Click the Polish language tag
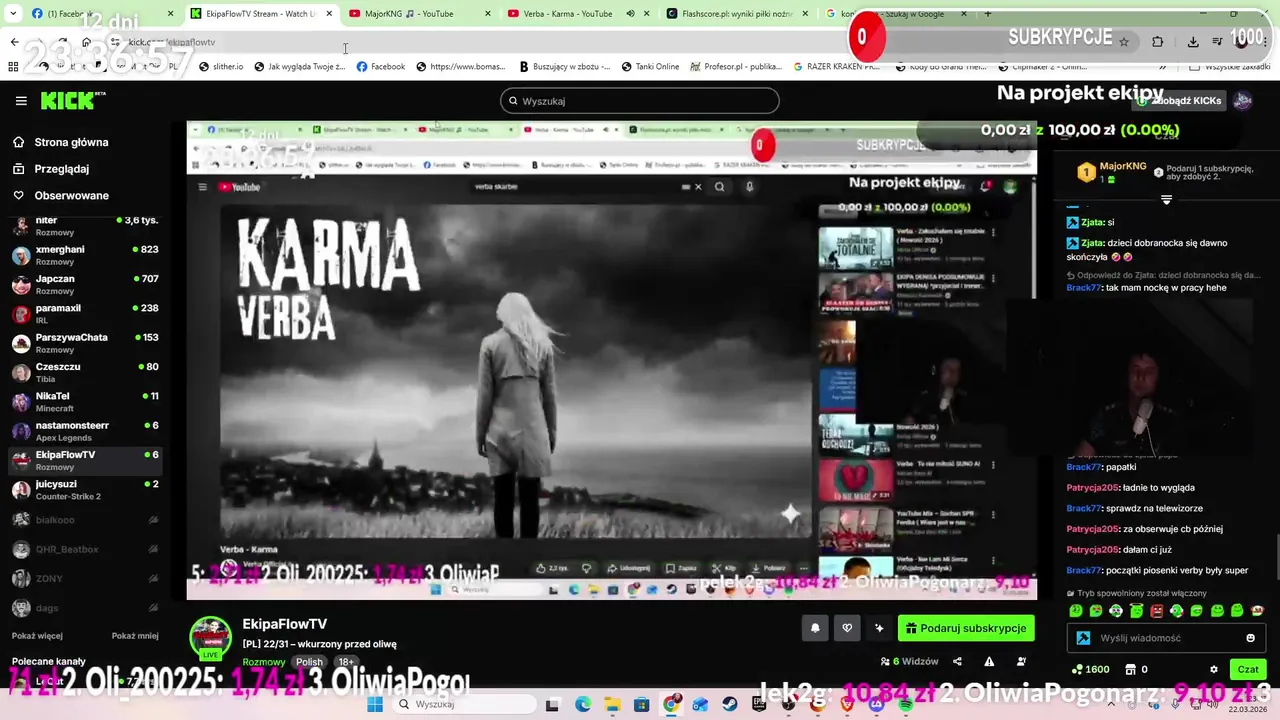1280x720 pixels. point(309,662)
